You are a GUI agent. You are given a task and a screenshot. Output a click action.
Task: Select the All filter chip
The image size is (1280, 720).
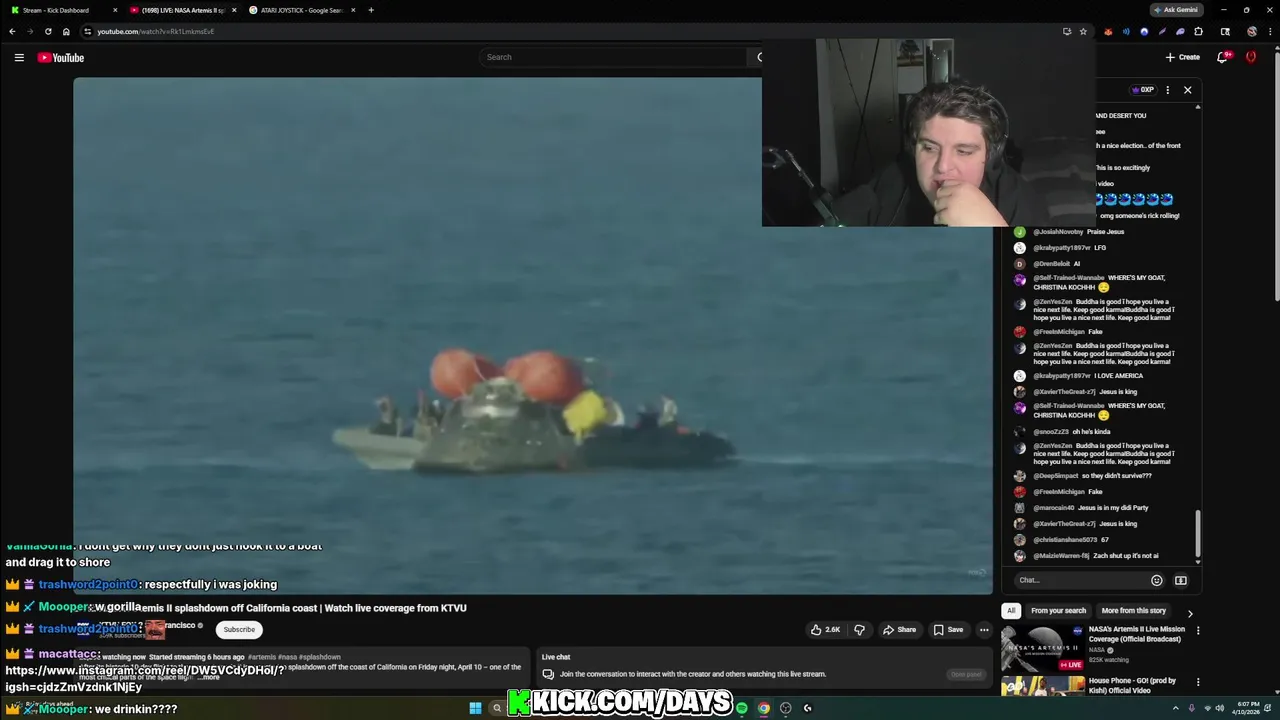click(1011, 611)
